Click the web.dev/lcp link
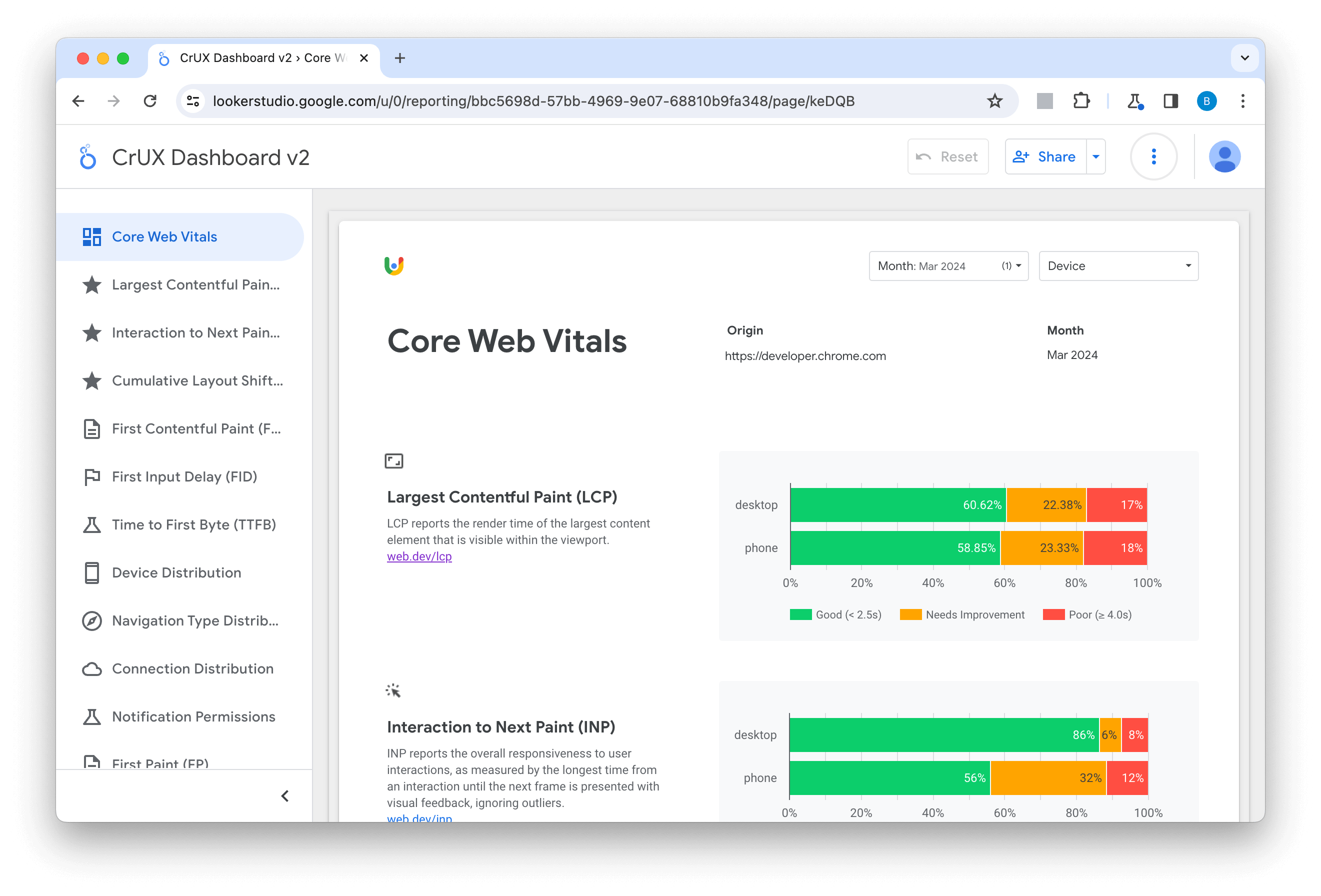 tap(419, 557)
